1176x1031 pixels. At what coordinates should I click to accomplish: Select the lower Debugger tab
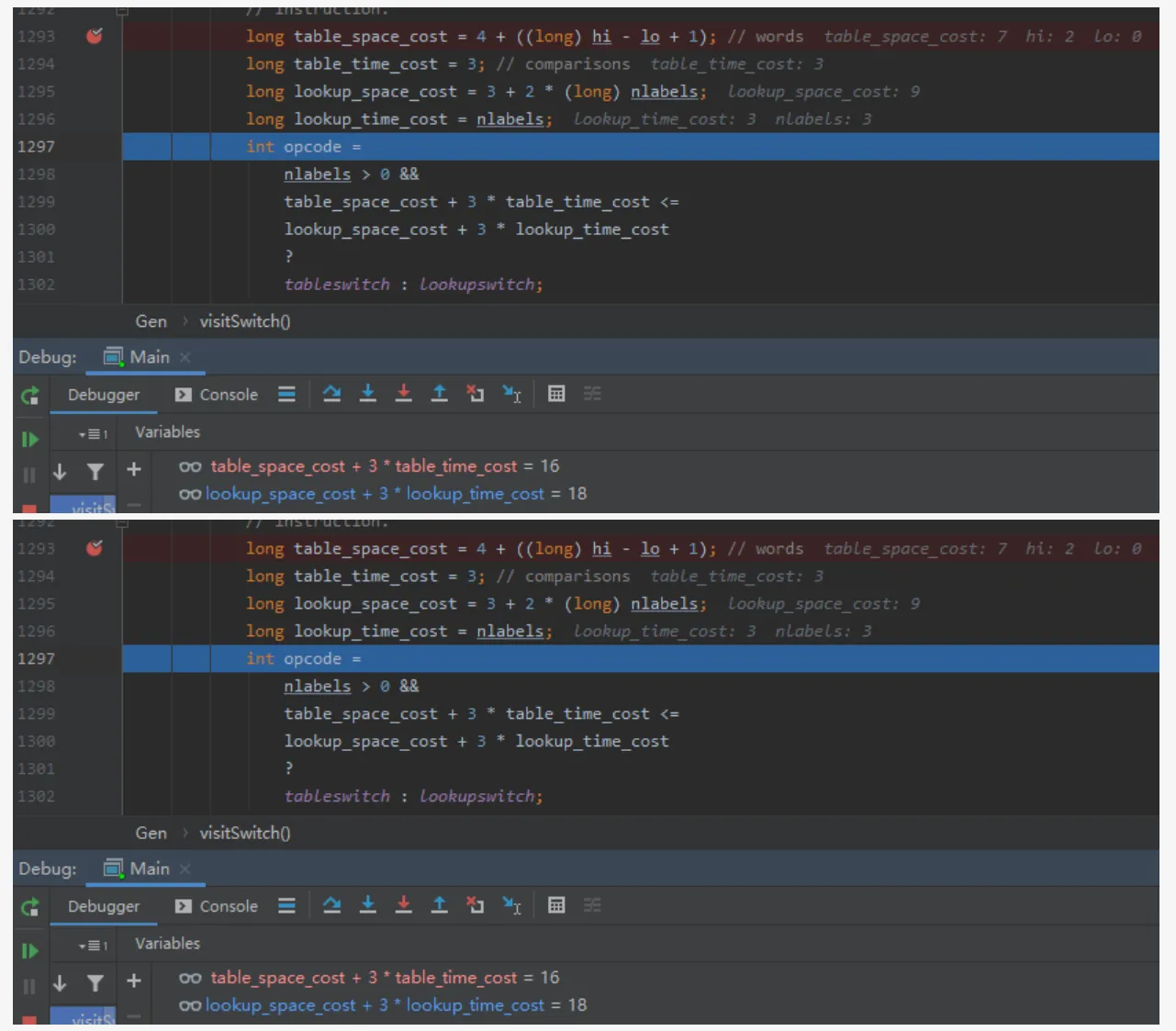[x=104, y=906]
